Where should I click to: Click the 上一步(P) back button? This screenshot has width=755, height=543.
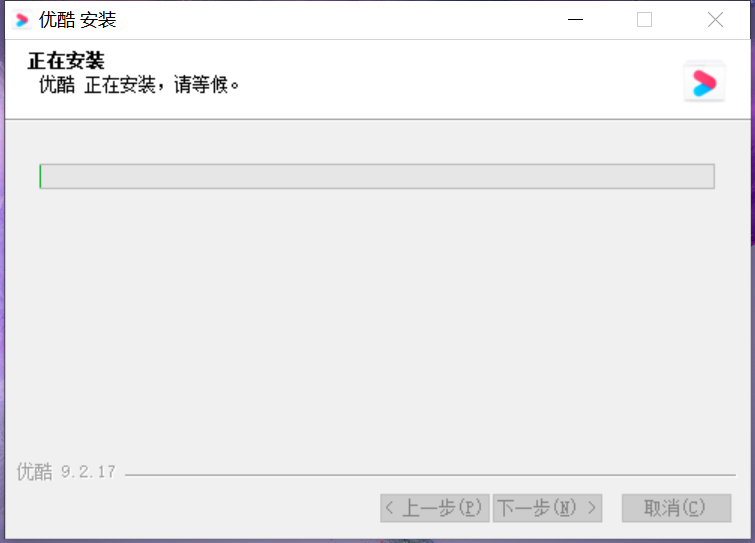(435, 508)
